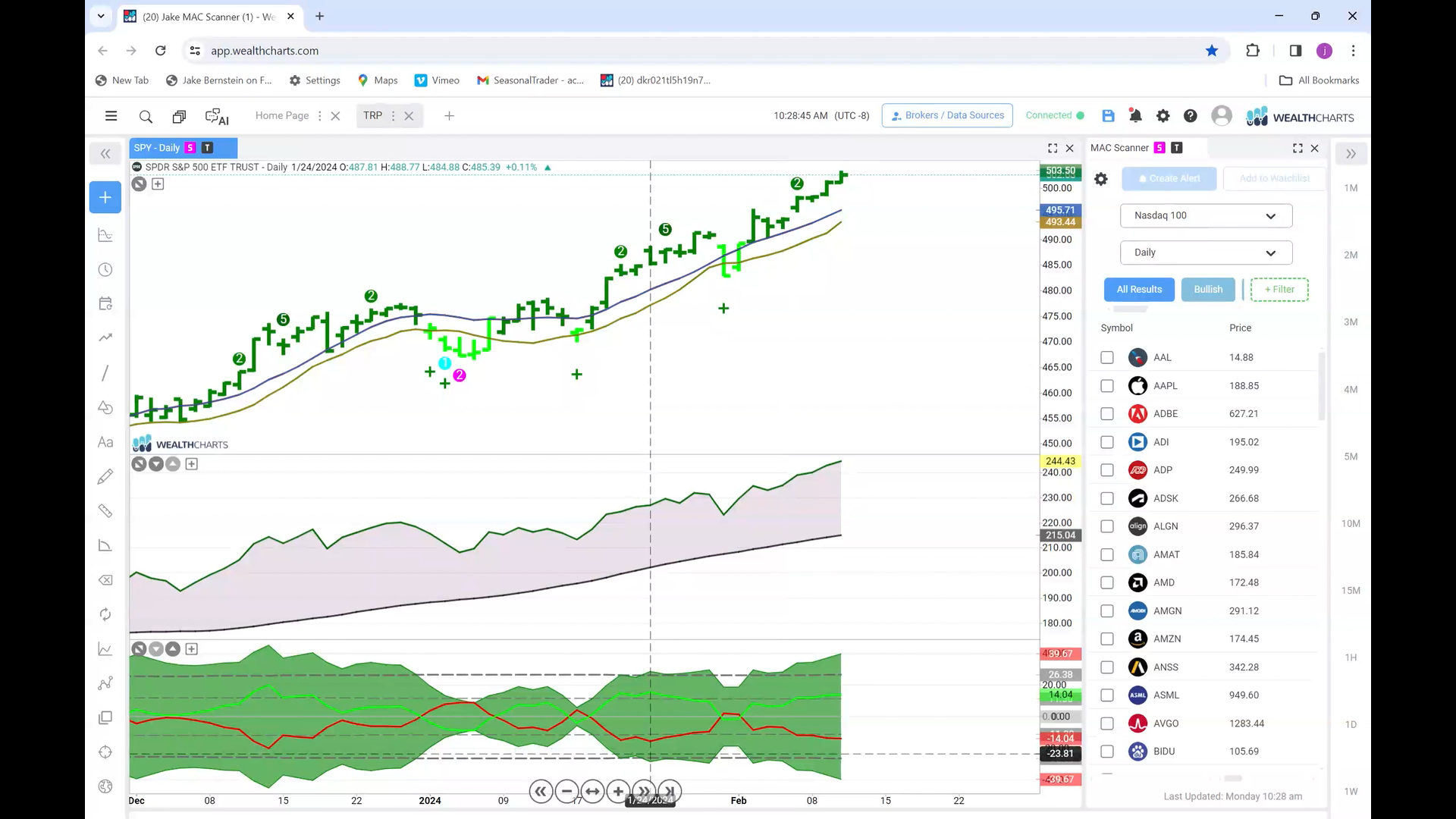Select the 1D timeframe on right bar
This screenshot has width=1456, height=819.
coord(1351,724)
